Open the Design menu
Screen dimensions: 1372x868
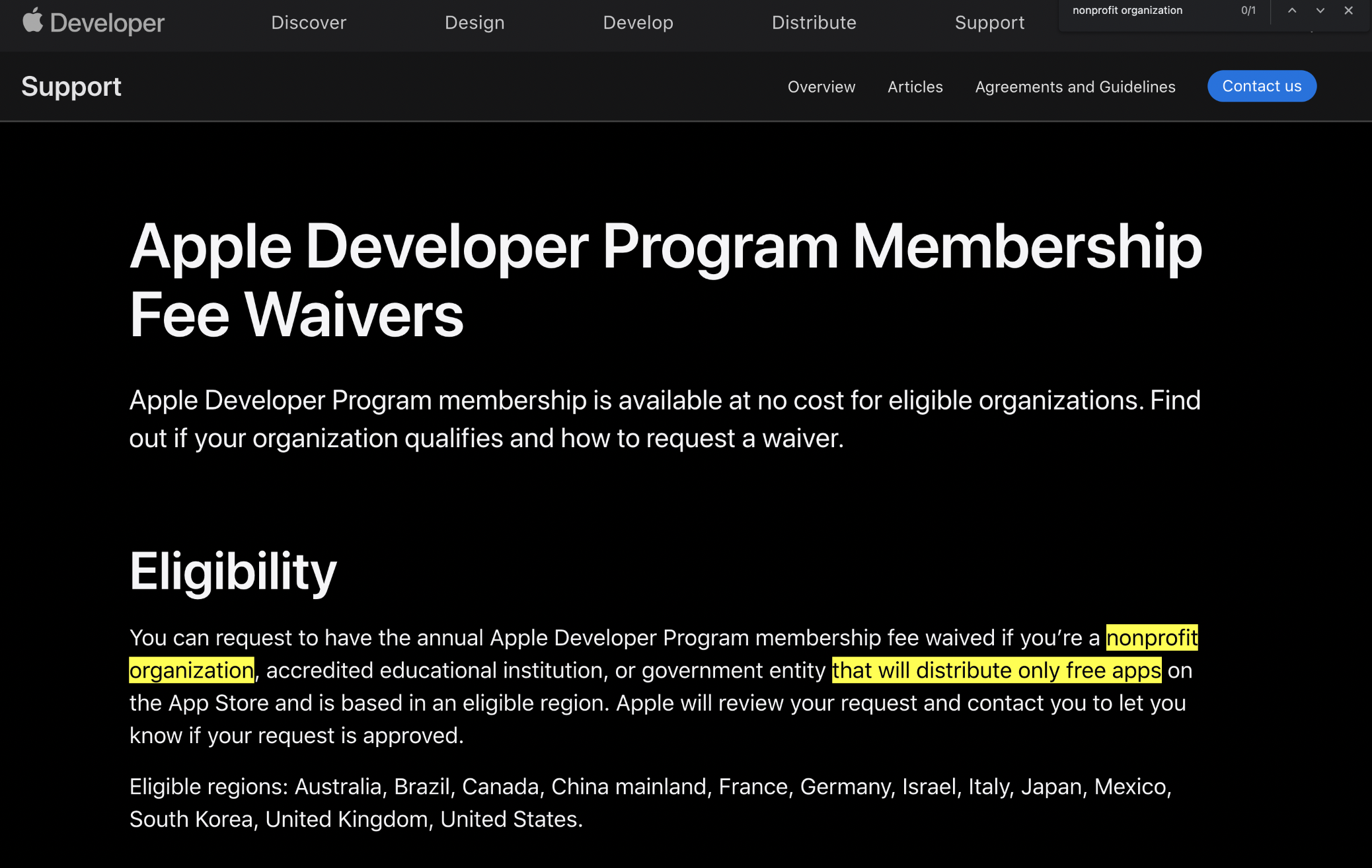(475, 23)
